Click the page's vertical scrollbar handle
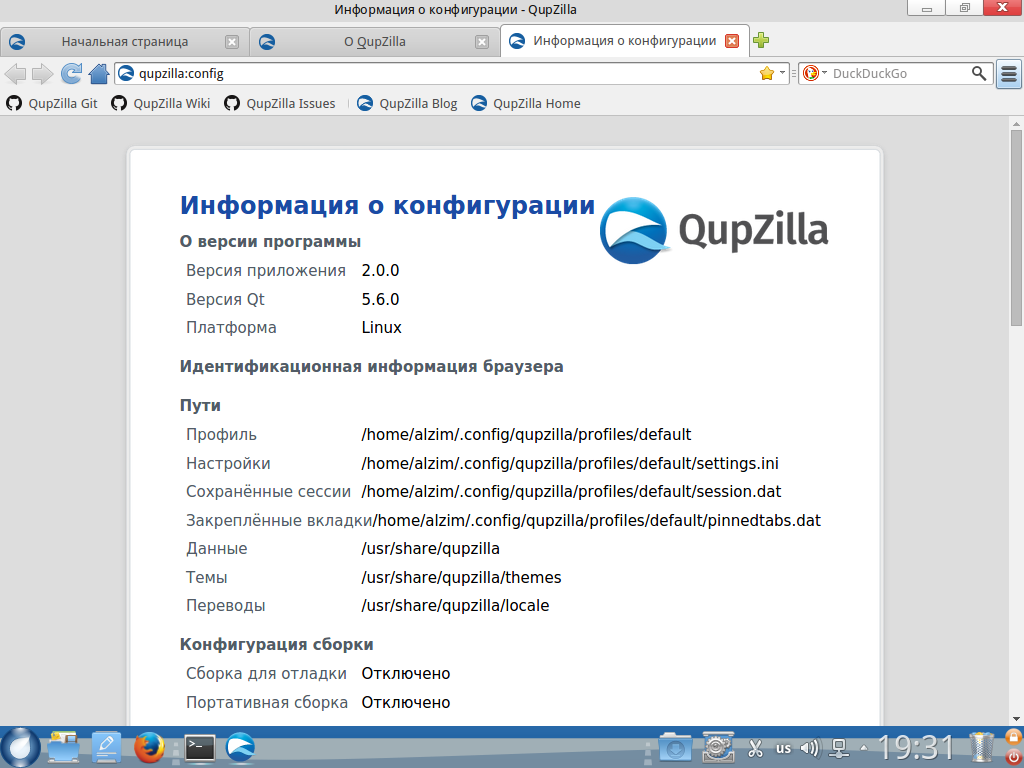 coord(1016,227)
